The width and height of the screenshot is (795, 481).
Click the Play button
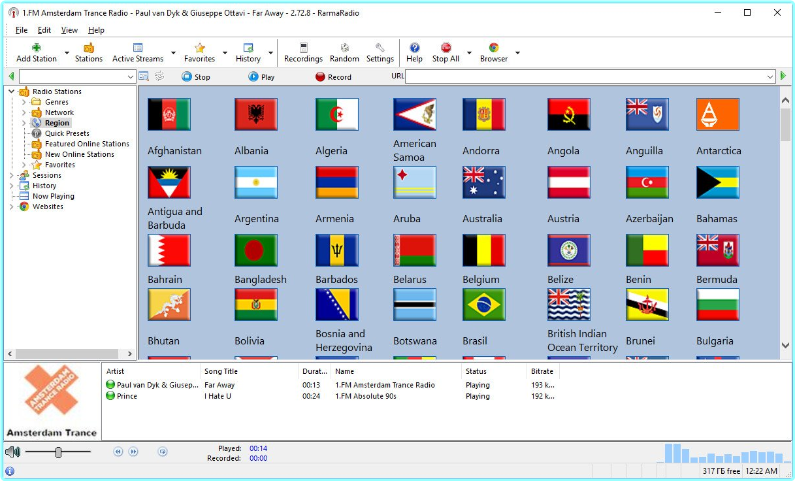(x=261, y=77)
